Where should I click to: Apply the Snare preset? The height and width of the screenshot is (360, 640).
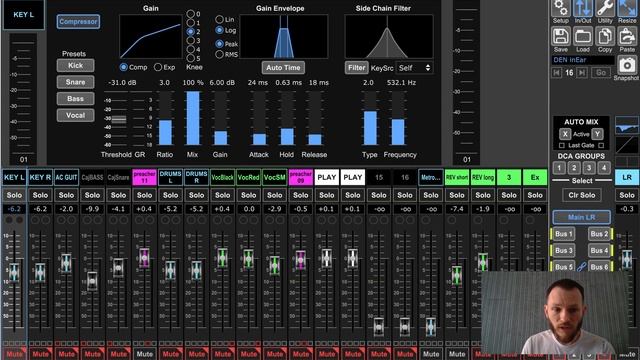[76, 82]
